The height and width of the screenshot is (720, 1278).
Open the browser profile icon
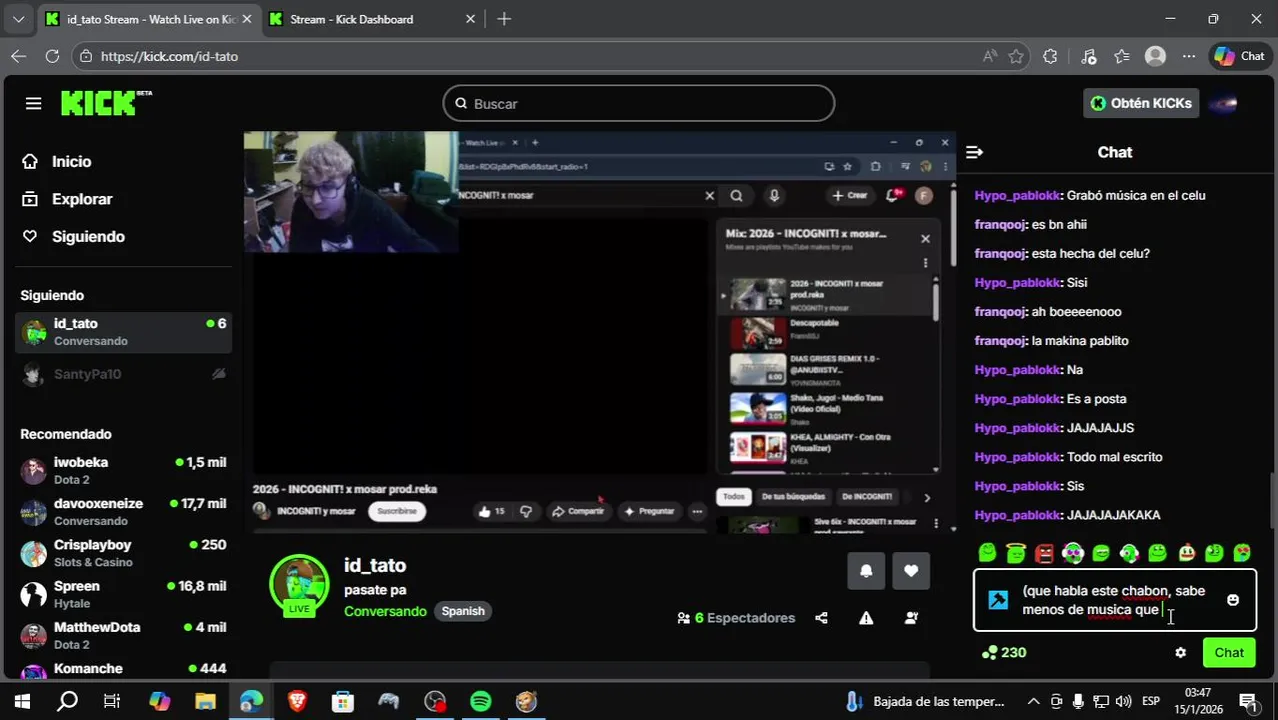(x=1155, y=56)
